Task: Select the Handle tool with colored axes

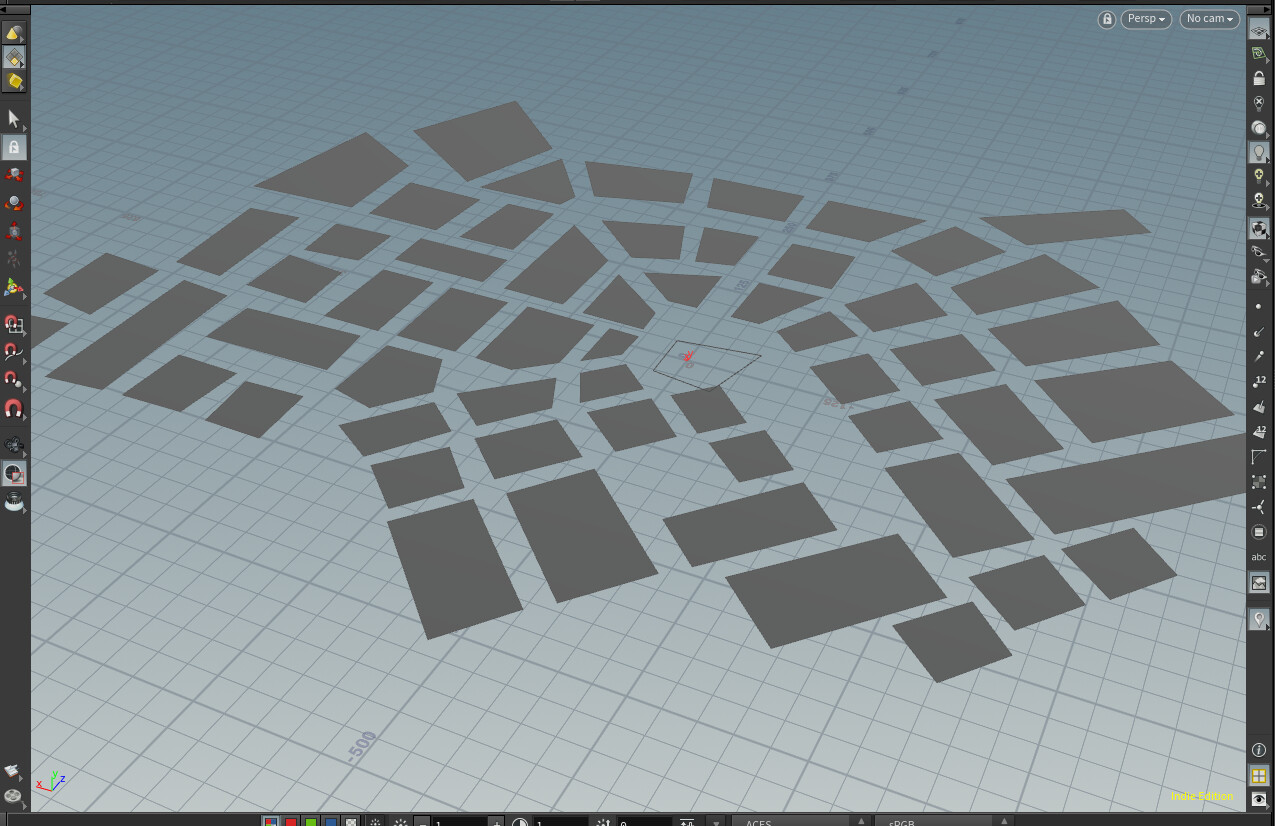Action: pyautogui.click(x=14, y=288)
